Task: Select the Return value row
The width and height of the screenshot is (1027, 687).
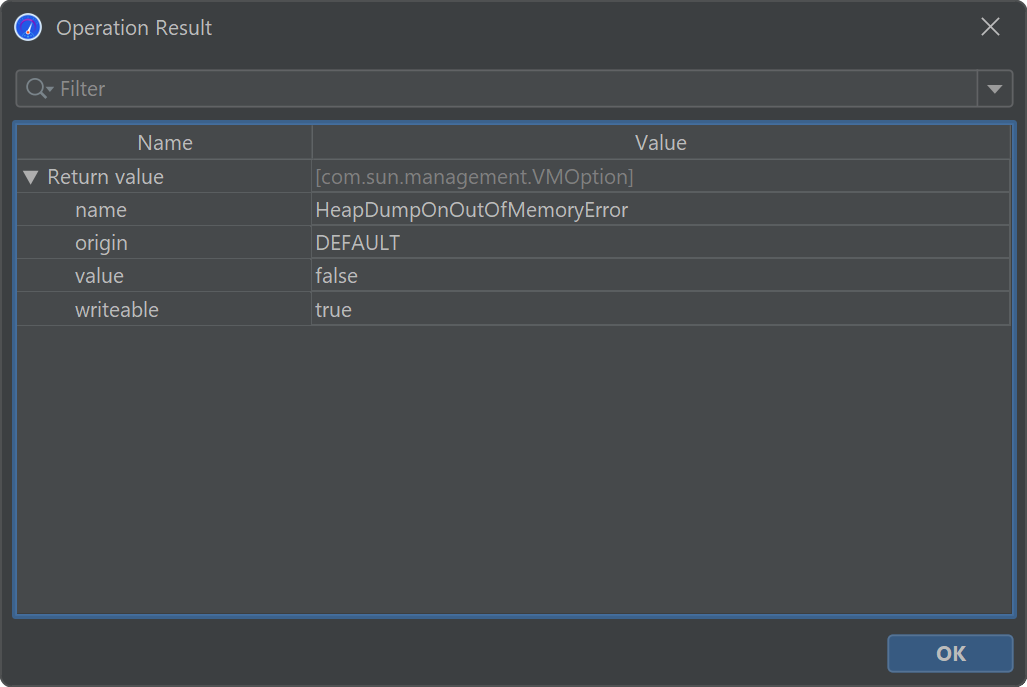Action: [x=105, y=177]
